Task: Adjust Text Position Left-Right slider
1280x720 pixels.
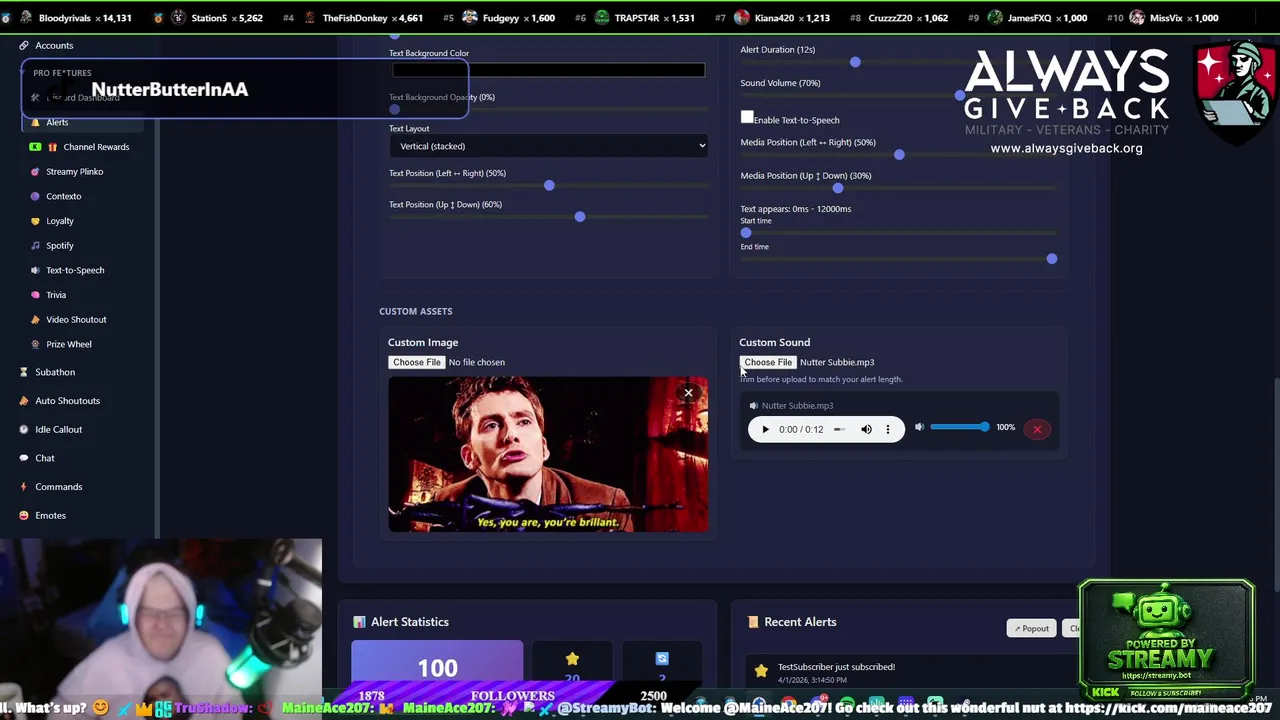Action: coord(549,186)
